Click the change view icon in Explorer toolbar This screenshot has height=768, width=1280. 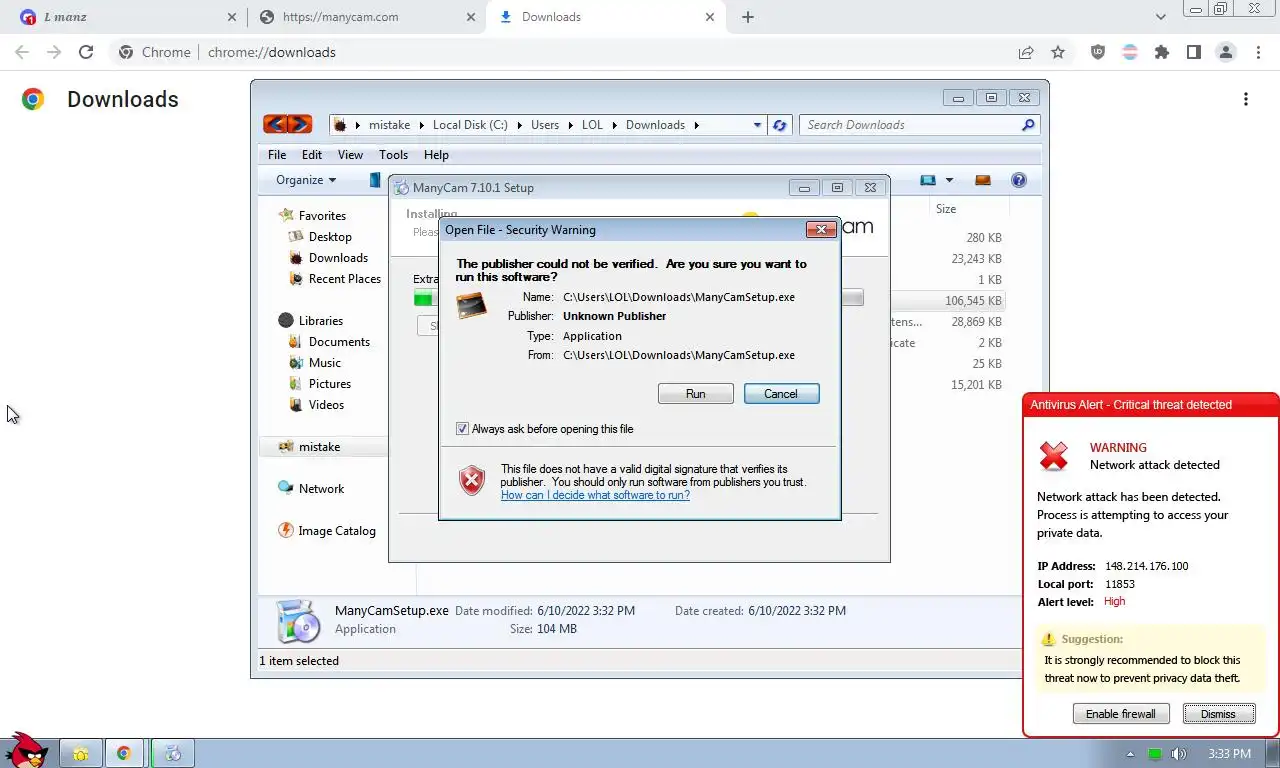(928, 180)
